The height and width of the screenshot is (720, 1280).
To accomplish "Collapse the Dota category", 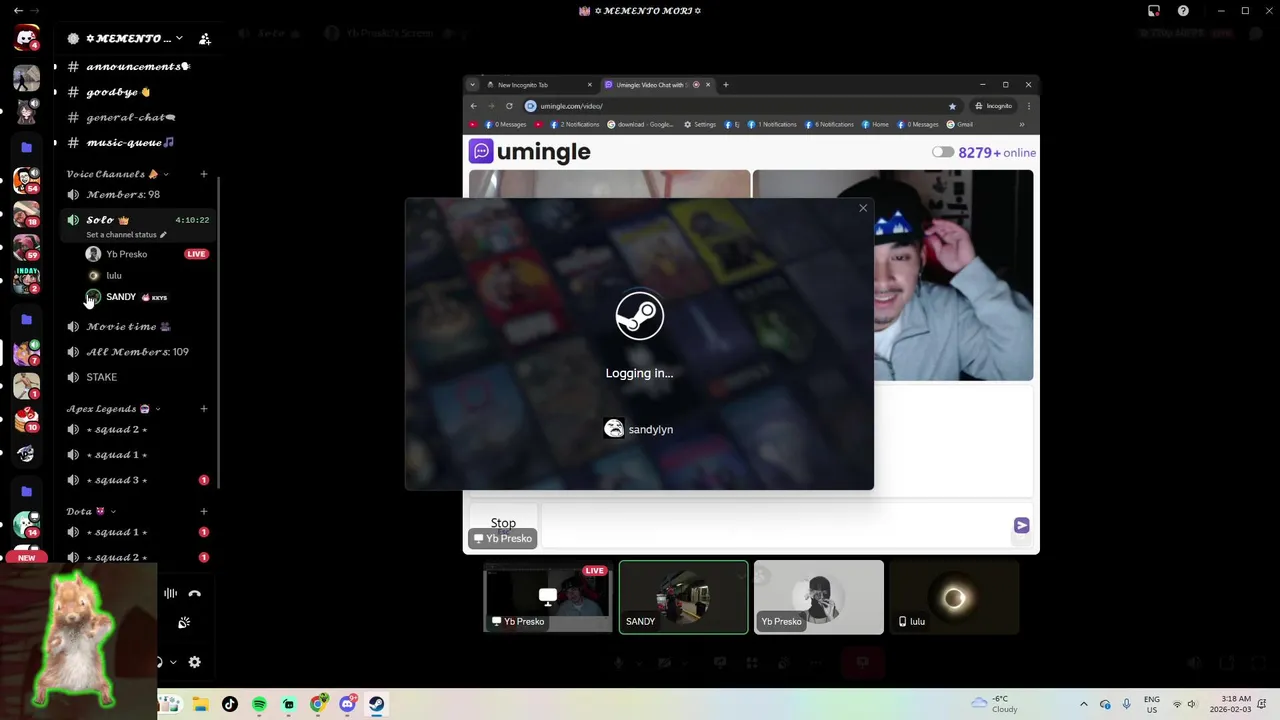I will click(114, 511).
